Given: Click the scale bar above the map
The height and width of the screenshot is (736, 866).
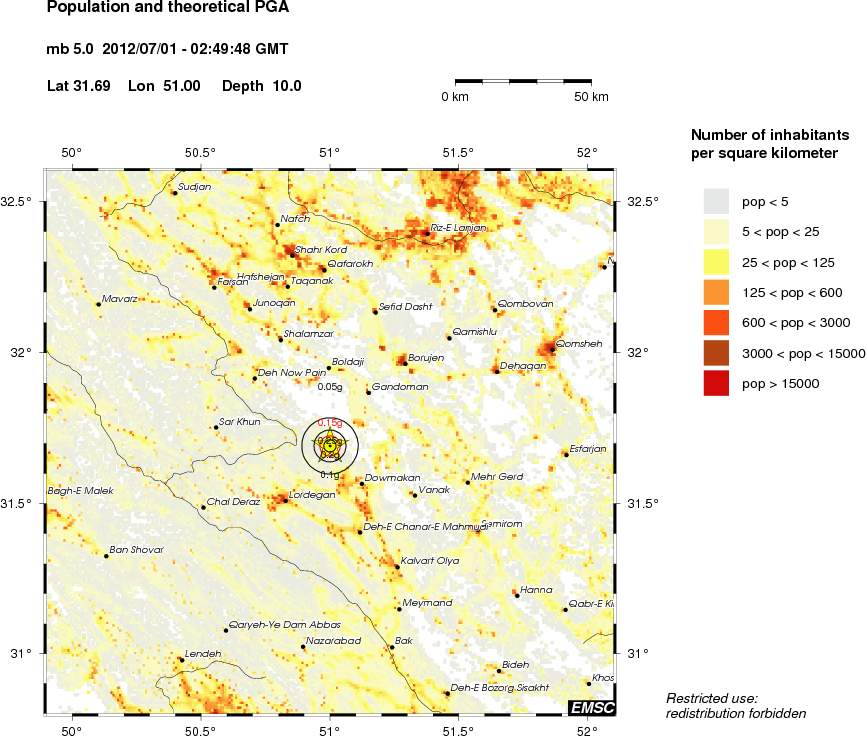Looking at the screenshot, I should point(523,82).
